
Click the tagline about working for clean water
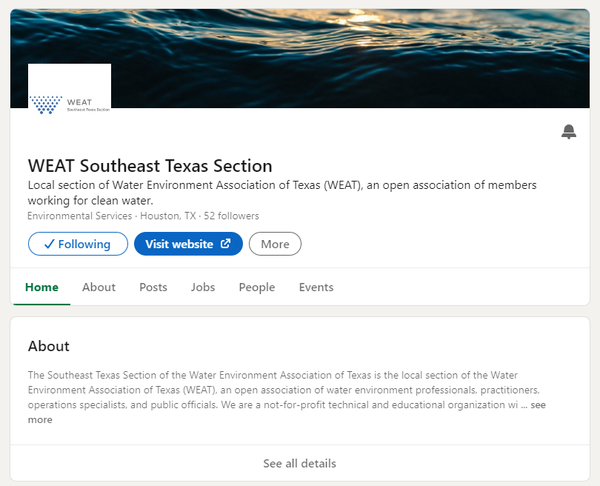click(282, 192)
